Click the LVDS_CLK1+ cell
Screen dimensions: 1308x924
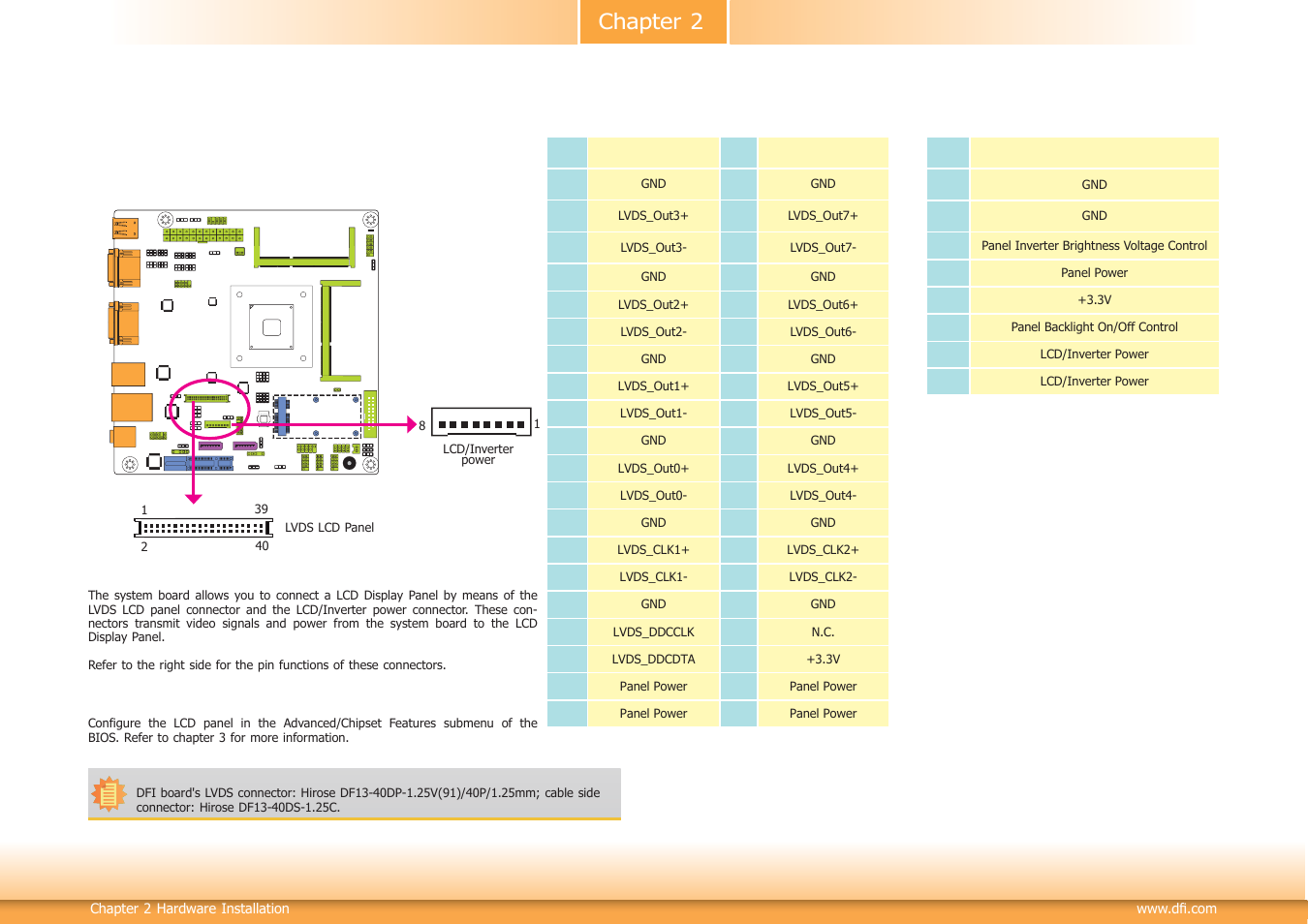tap(653, 550)
